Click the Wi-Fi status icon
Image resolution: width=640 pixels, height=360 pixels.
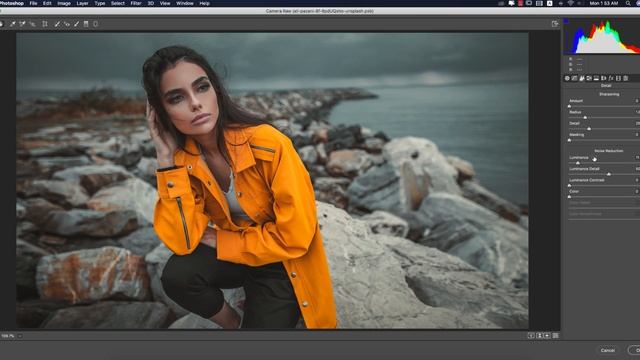coord(571,3)
